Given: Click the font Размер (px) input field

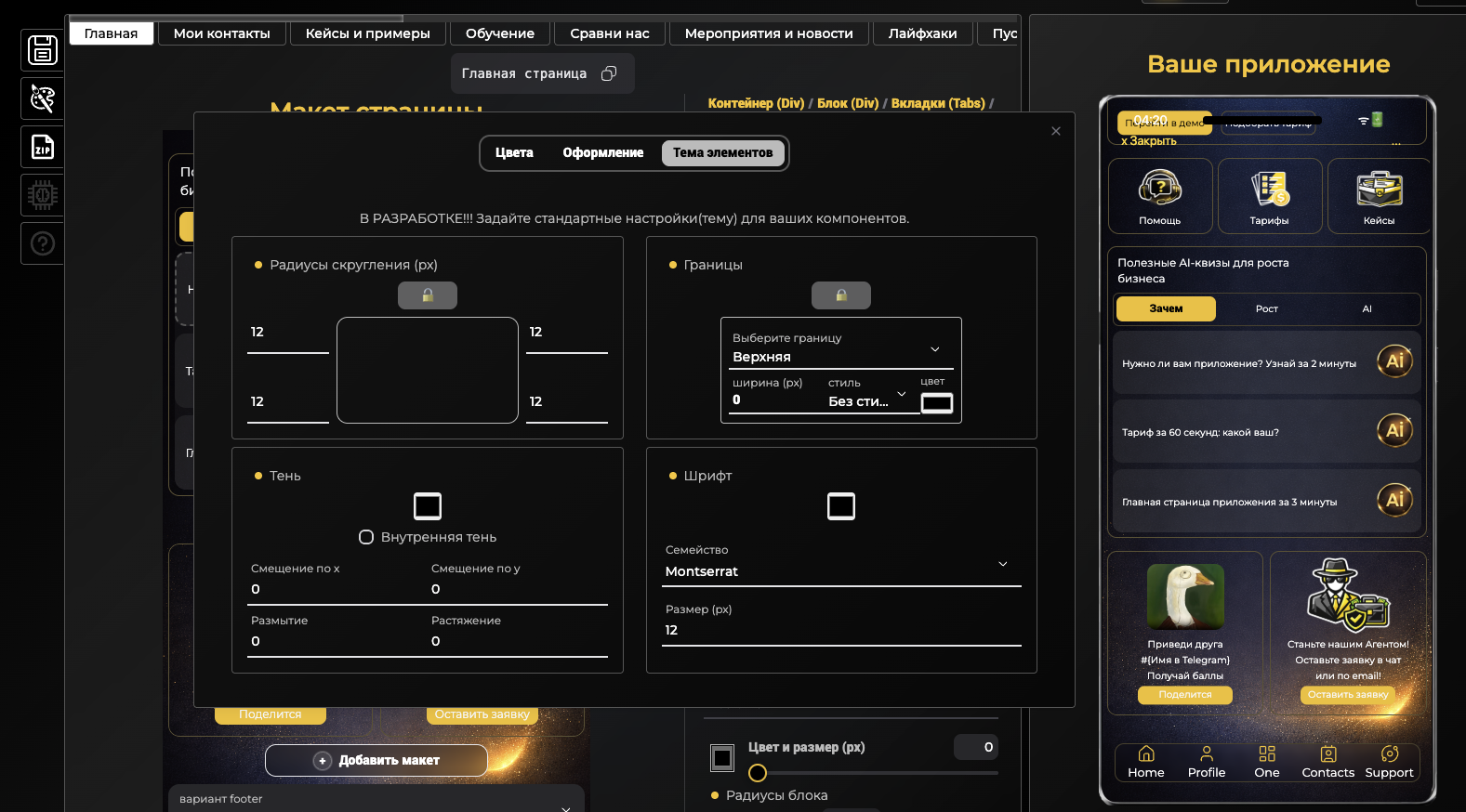Looking at the screenshot, I should tap(840, 630).
